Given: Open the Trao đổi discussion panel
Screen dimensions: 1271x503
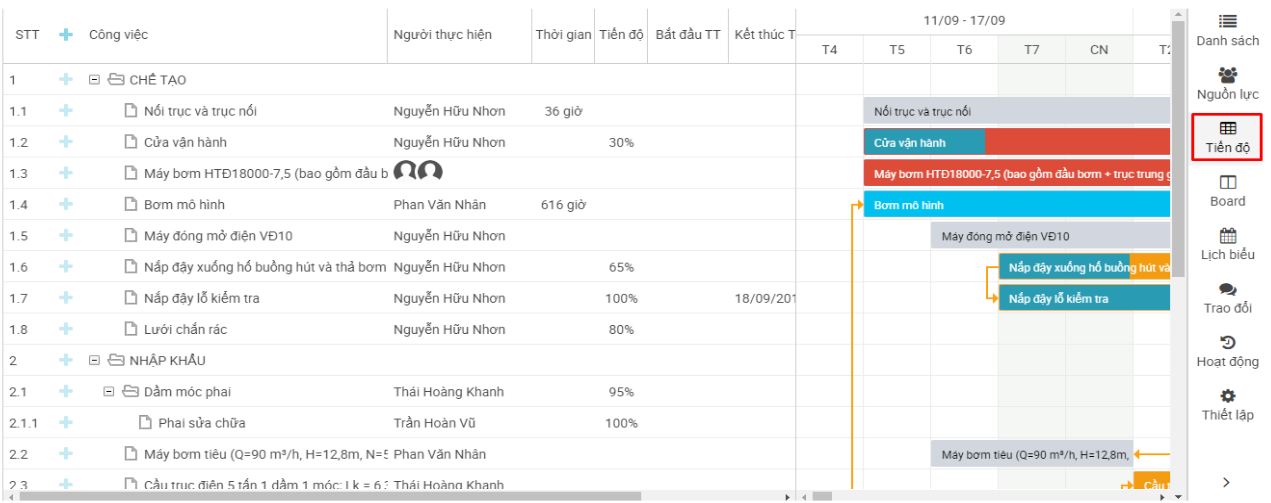Looking at the screenshot, I should tap(1227, 298).
